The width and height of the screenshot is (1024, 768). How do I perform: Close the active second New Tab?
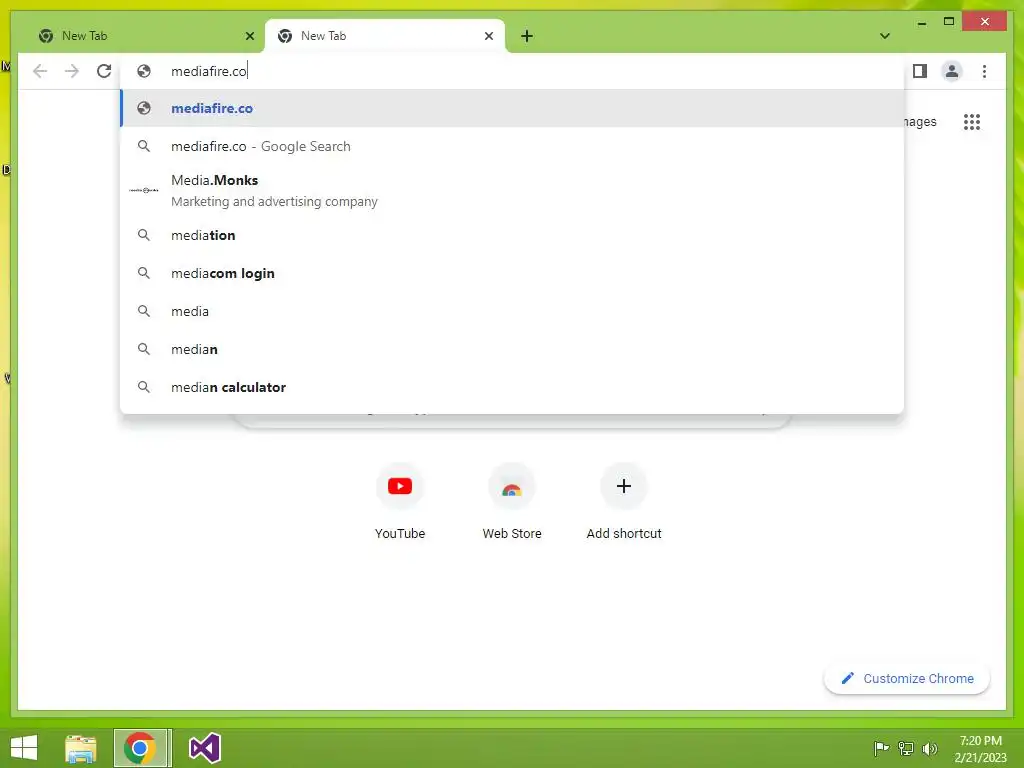tap(488, 36)
